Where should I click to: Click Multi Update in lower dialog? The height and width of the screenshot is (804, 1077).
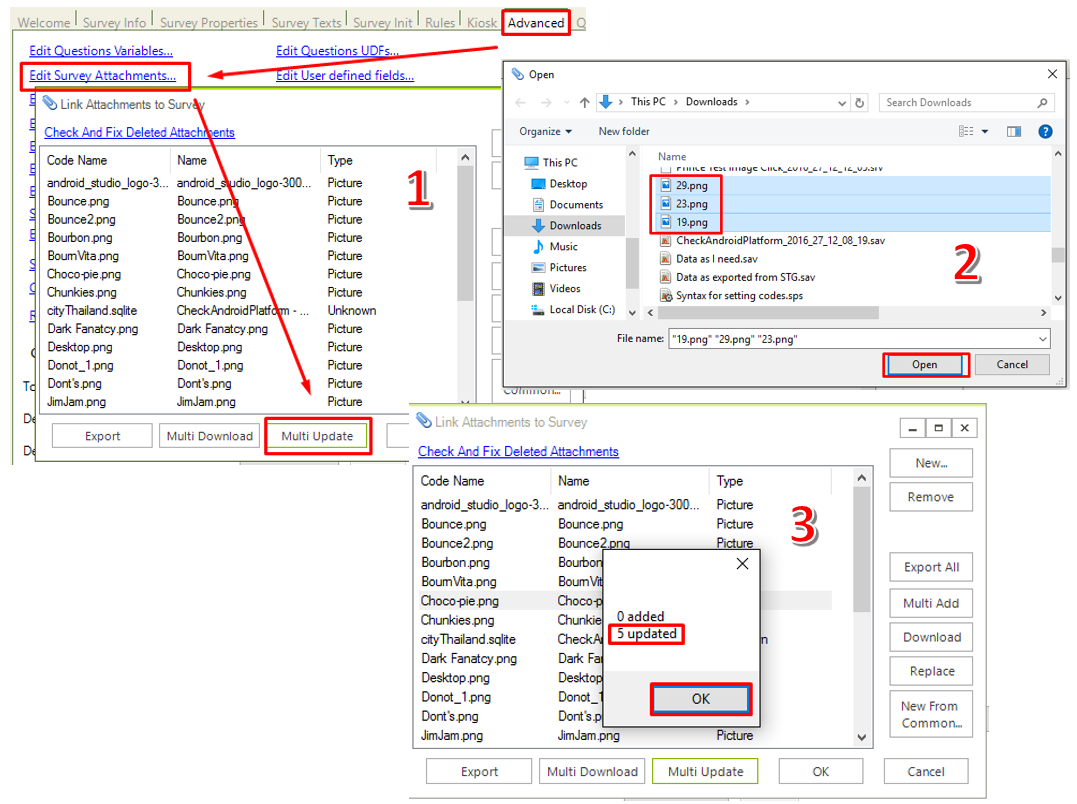705,772
